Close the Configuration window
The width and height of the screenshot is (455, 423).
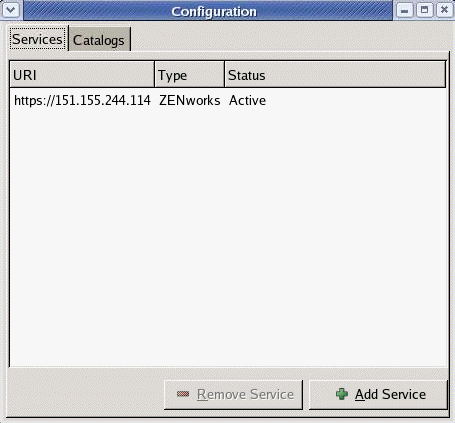click(x=444, y=10)
